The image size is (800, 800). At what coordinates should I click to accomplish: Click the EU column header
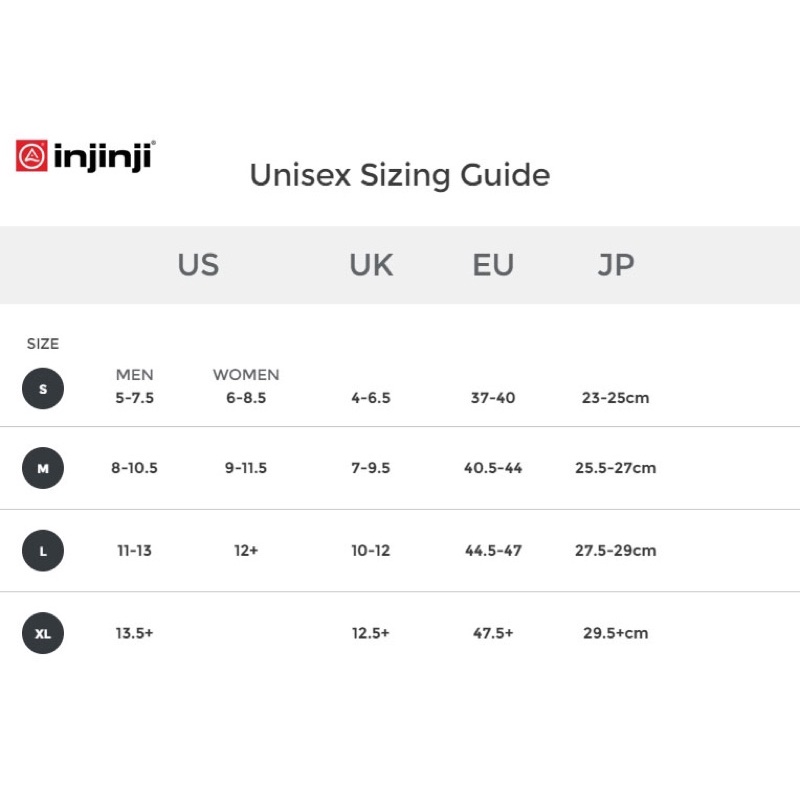pyautogui.click(x=493, y=265)
